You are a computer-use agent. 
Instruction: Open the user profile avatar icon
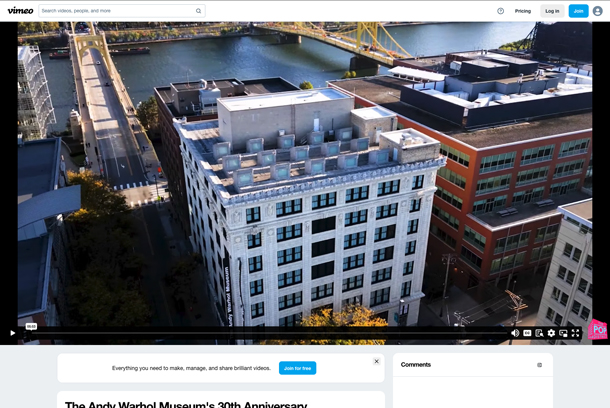point(598,11)
